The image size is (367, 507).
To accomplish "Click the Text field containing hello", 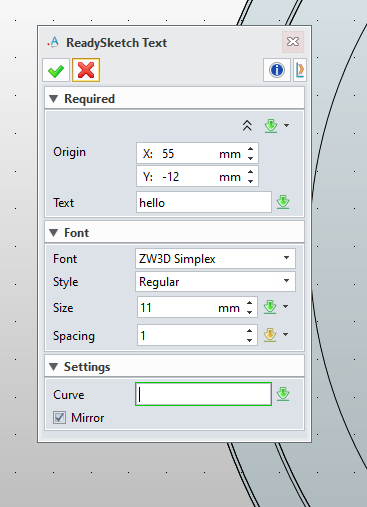I will pos(204,202).
